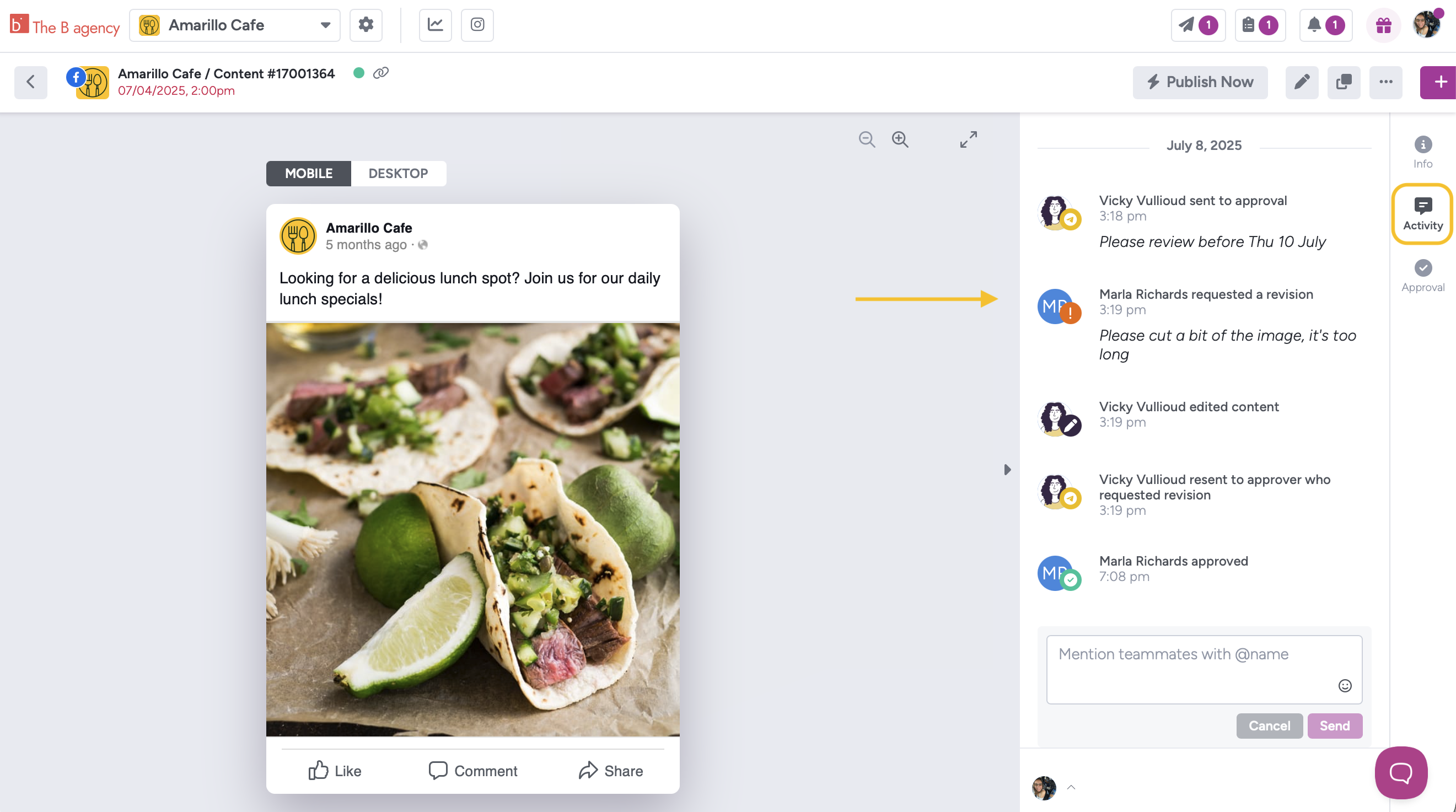Duplicate this content with copy icon
The height and width of the screenshot is (812, 1456).
1344,83
